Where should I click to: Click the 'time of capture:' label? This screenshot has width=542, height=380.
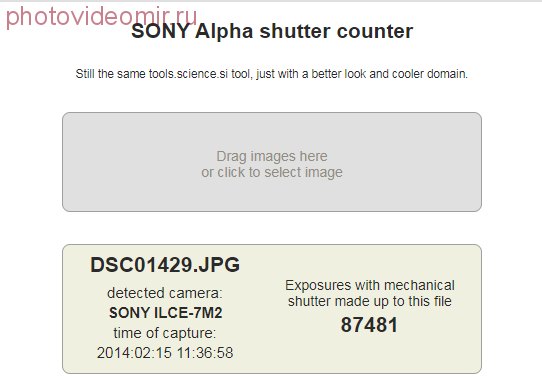pos(165,333)
